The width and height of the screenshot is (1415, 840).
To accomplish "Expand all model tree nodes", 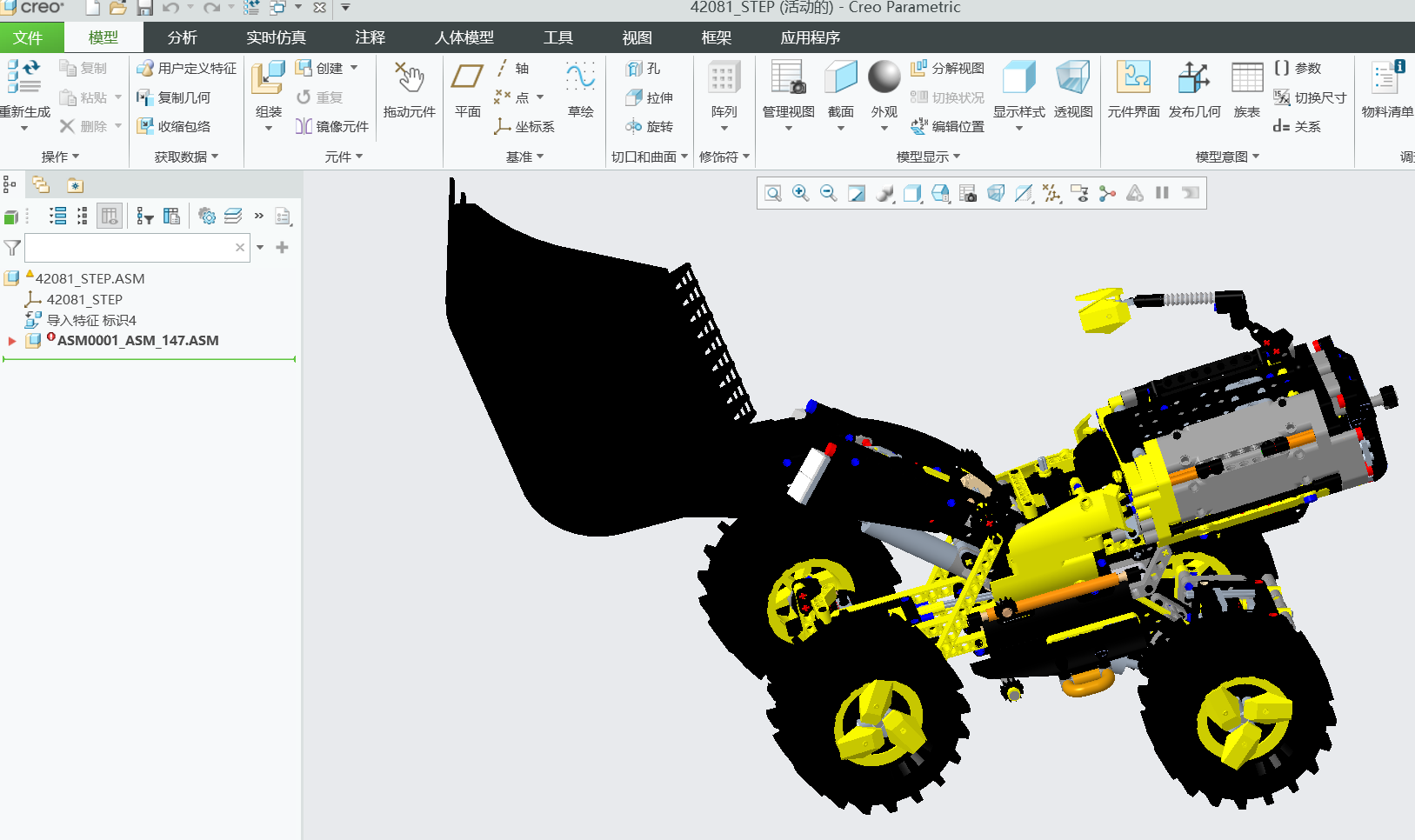I will click(58, 216).
